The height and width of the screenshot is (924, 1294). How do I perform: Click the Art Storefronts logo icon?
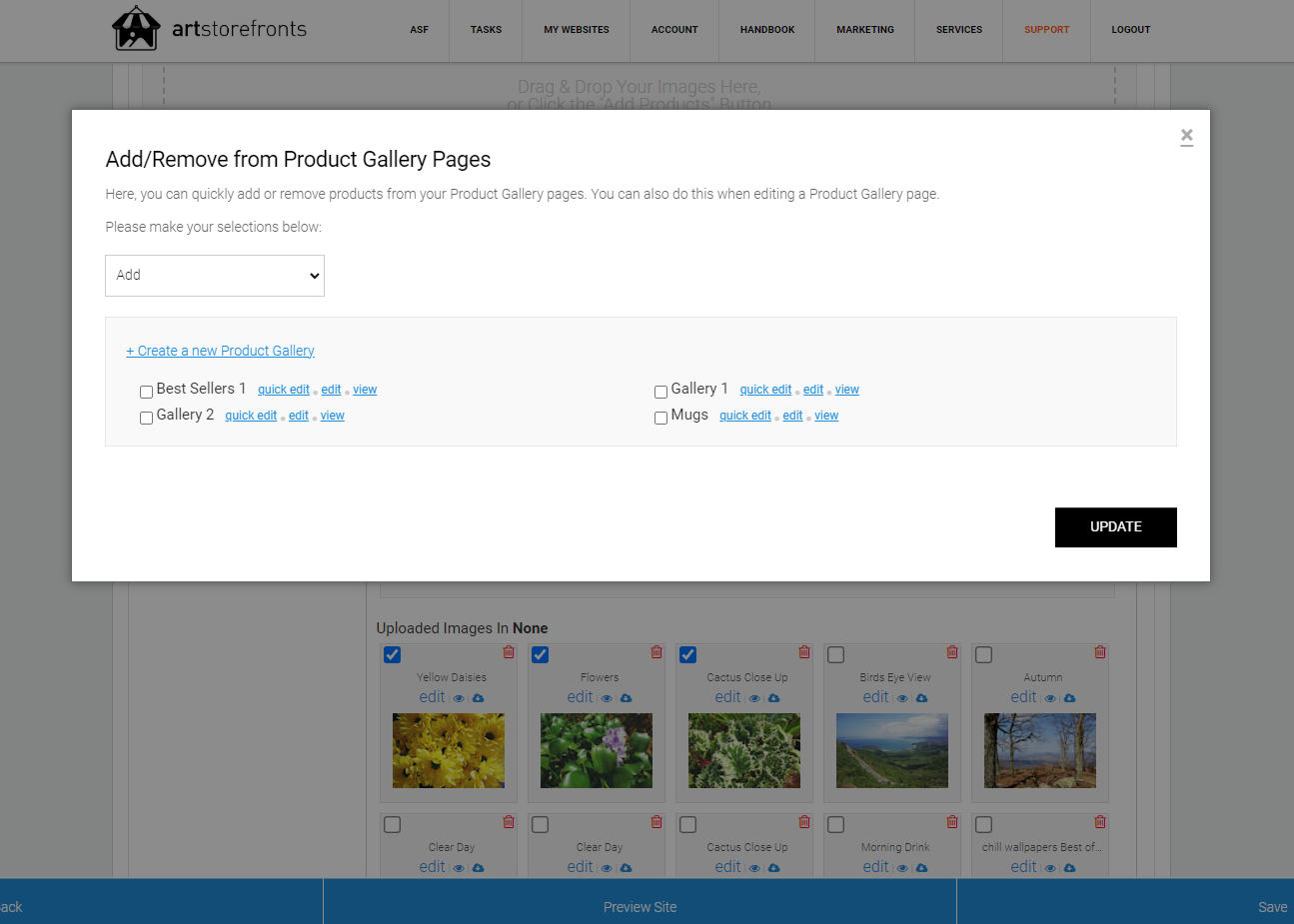[136, 28]
